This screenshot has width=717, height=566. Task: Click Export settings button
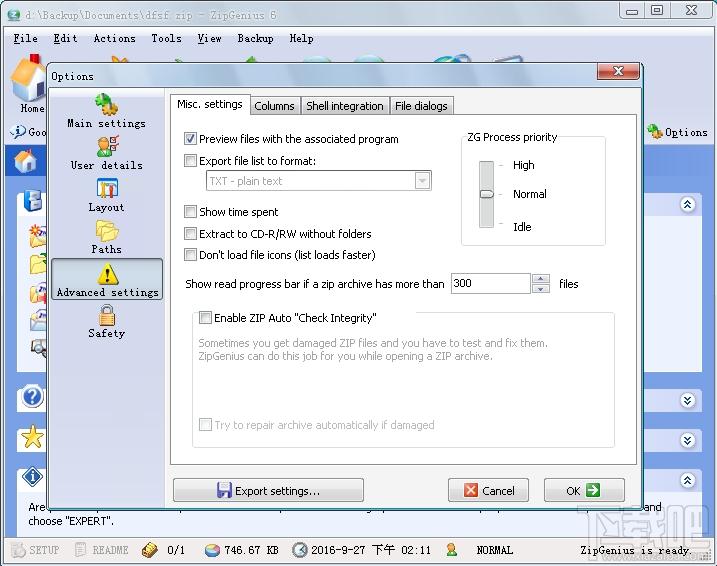(268, 491)
